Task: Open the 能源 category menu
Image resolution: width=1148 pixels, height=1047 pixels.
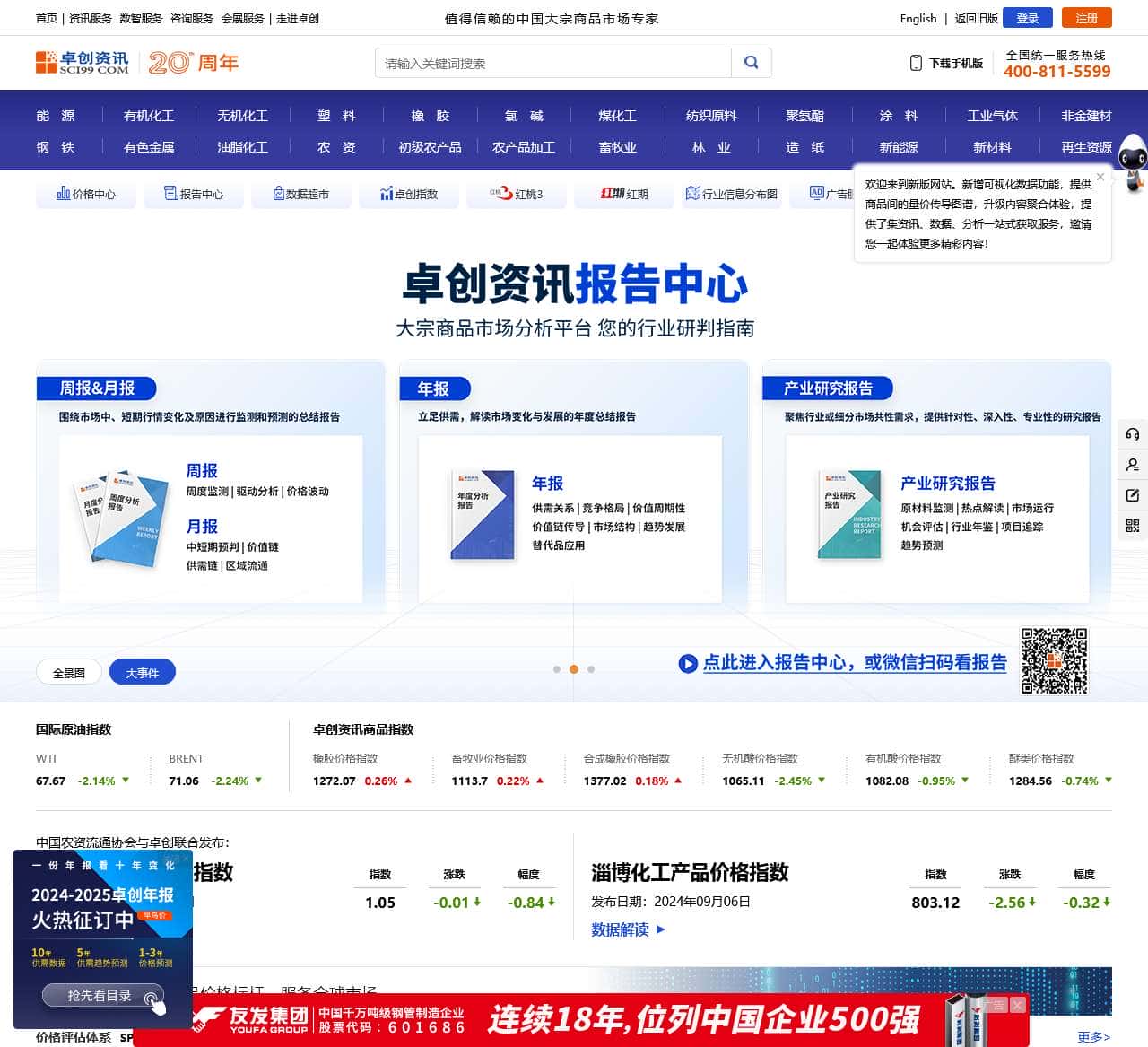Action: coord(56,116)
